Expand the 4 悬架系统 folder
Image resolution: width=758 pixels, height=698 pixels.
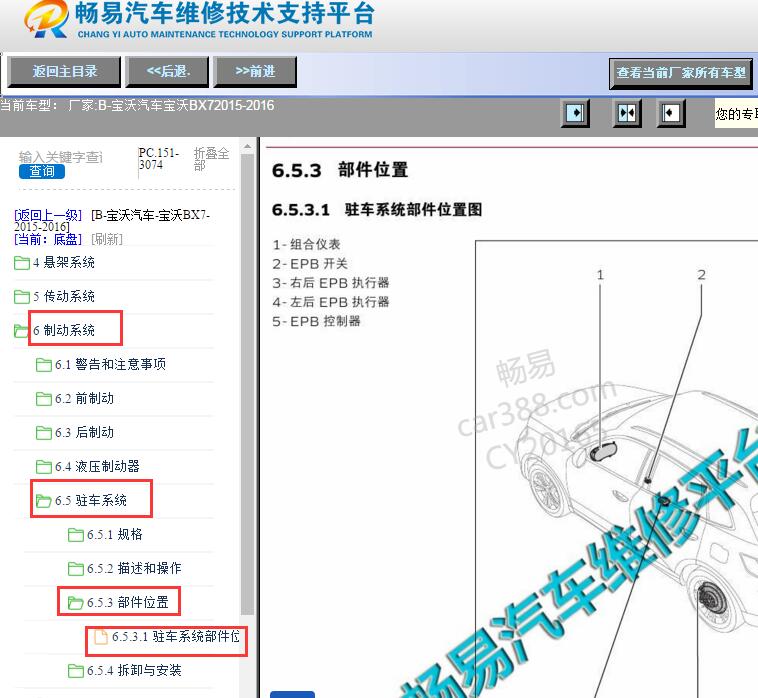coord(64,262)
